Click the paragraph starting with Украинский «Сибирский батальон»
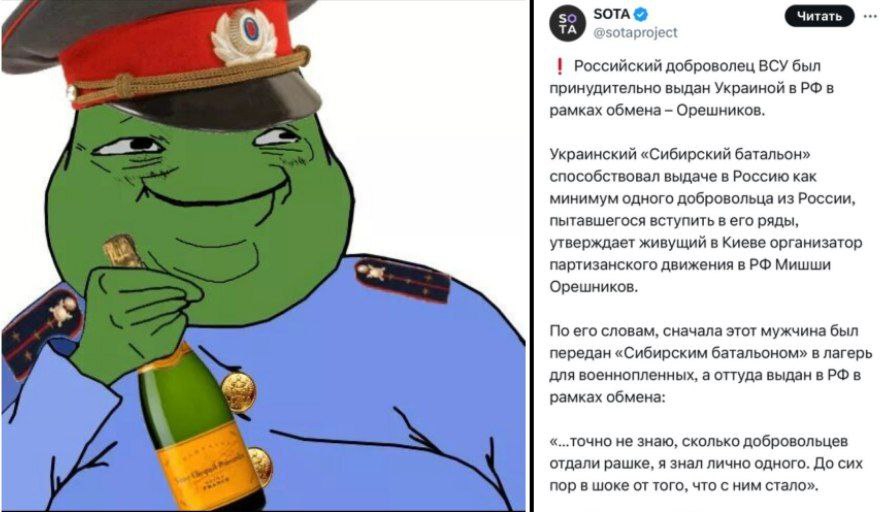The image size is (888, 512). (706, 220)
